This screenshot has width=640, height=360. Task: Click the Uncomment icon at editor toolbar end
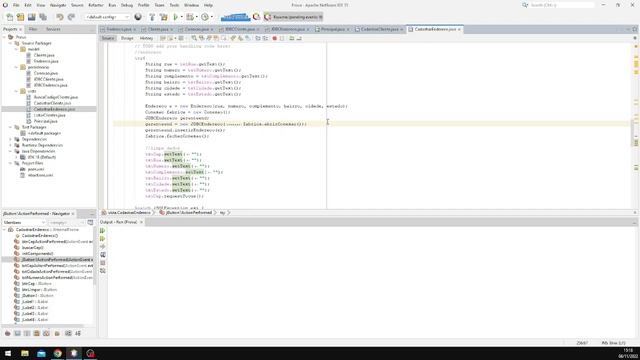click(299, 38)
